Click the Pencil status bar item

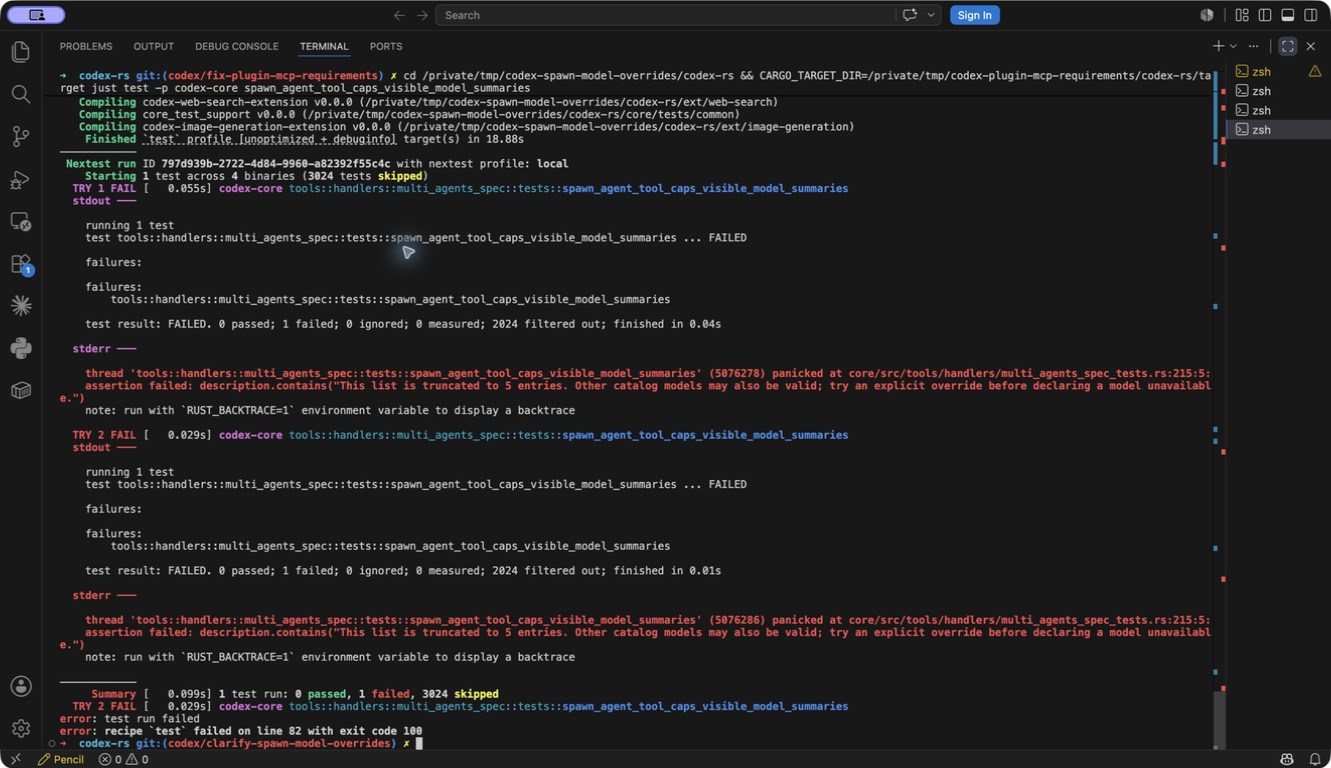pyautogui.click(x=60, y=759)
